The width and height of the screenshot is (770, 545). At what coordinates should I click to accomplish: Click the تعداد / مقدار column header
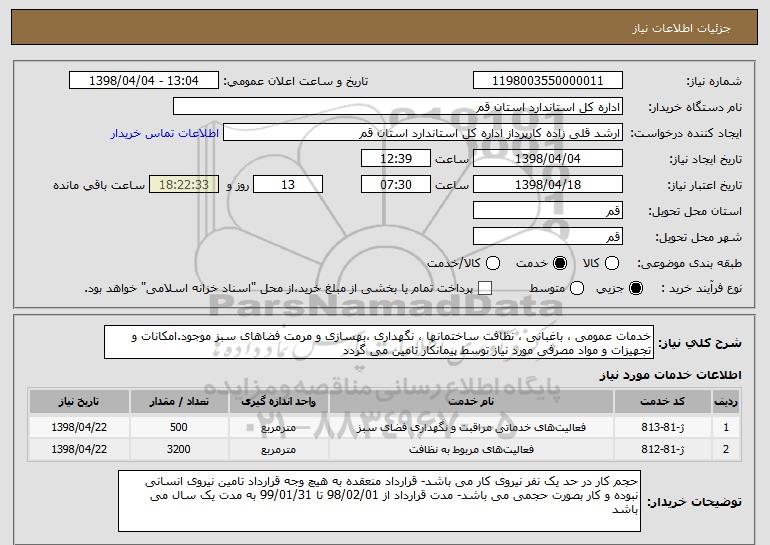click(x=179, y=402)
